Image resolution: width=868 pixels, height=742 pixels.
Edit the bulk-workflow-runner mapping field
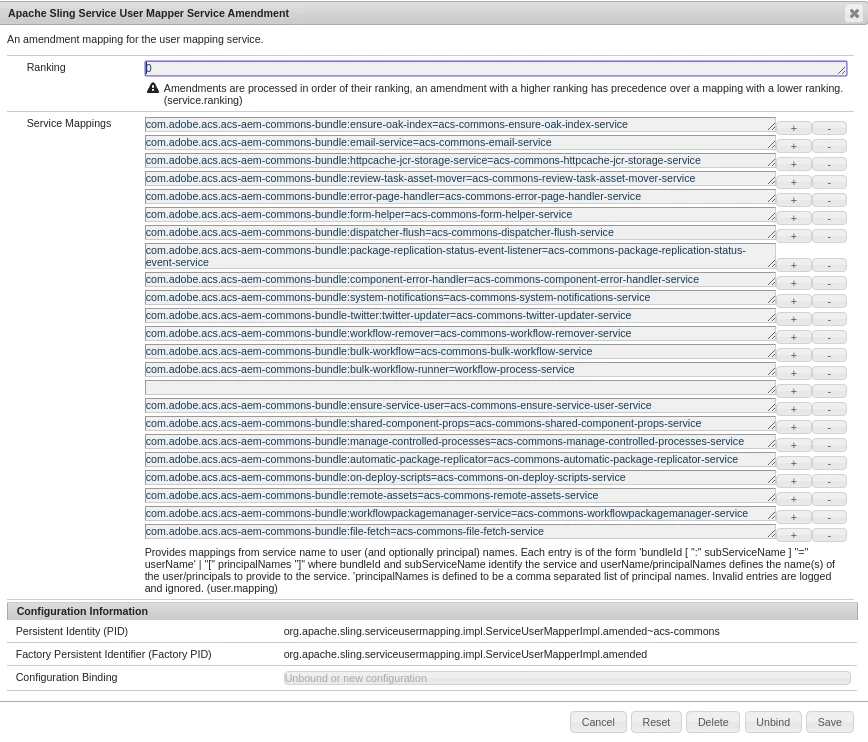coord(460,369)
